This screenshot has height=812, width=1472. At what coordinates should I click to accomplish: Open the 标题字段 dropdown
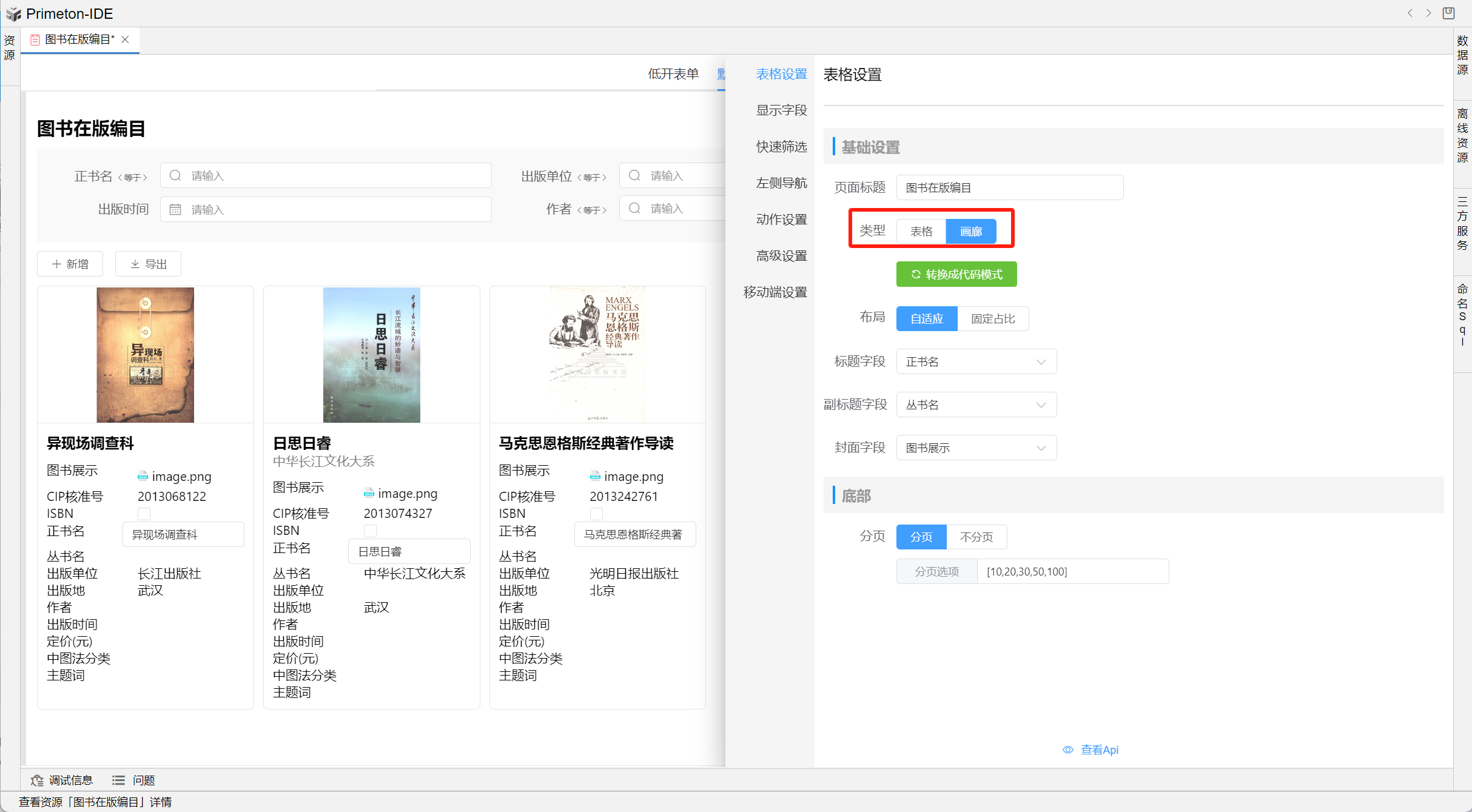click(976, 362)
